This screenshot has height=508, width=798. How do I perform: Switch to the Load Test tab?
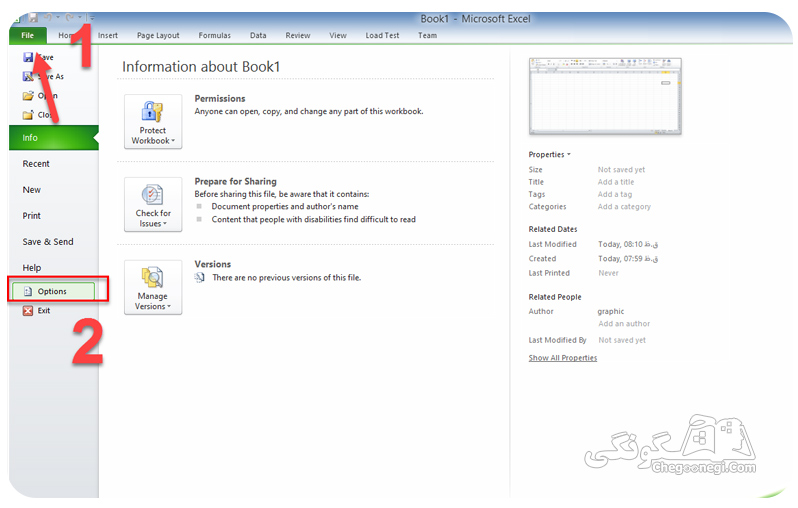point(382,35)
